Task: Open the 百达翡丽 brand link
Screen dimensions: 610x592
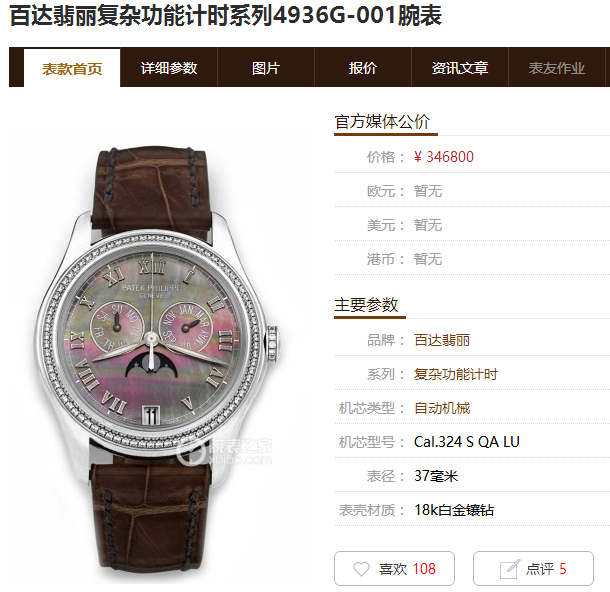Action: [442, 340]
